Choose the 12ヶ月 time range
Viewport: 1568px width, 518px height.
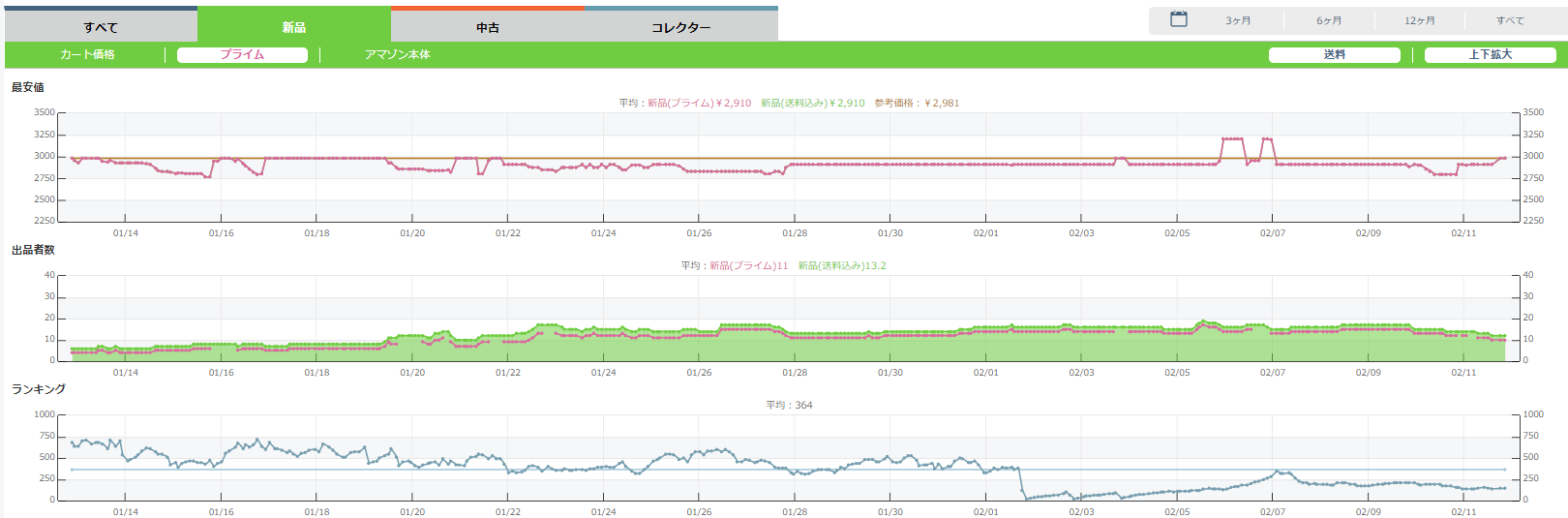coord(1420,20)
